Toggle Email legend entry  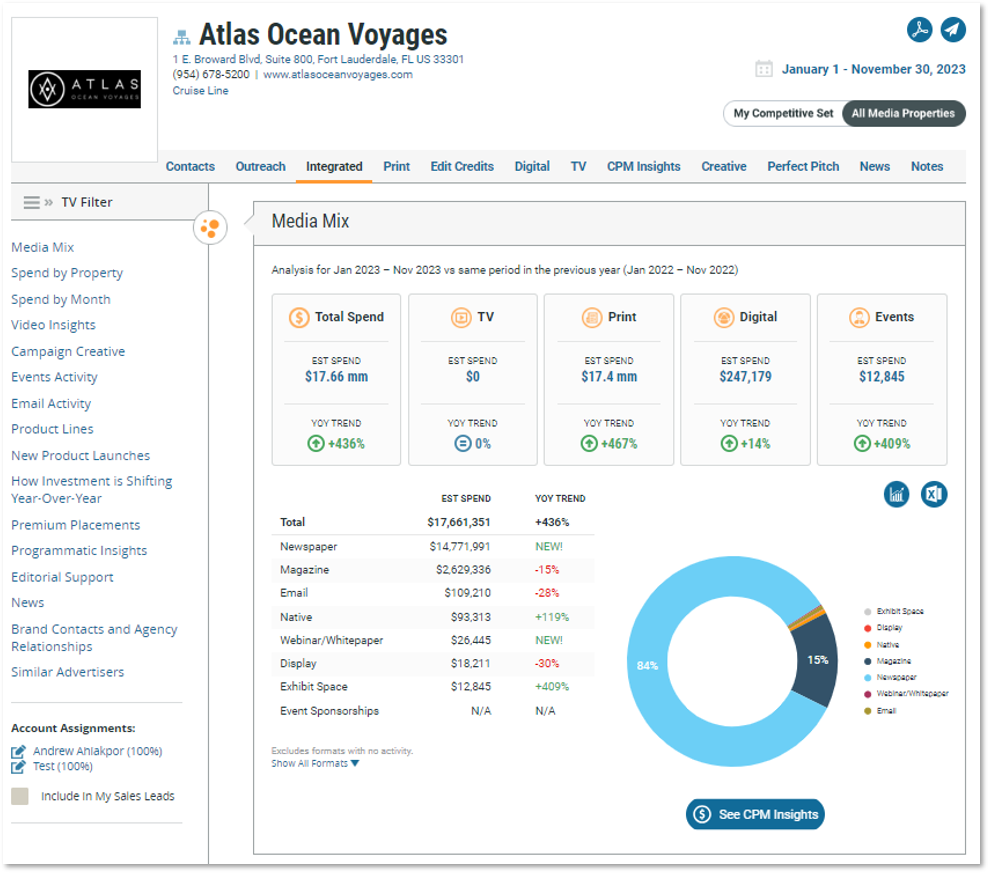coord(881,711)
